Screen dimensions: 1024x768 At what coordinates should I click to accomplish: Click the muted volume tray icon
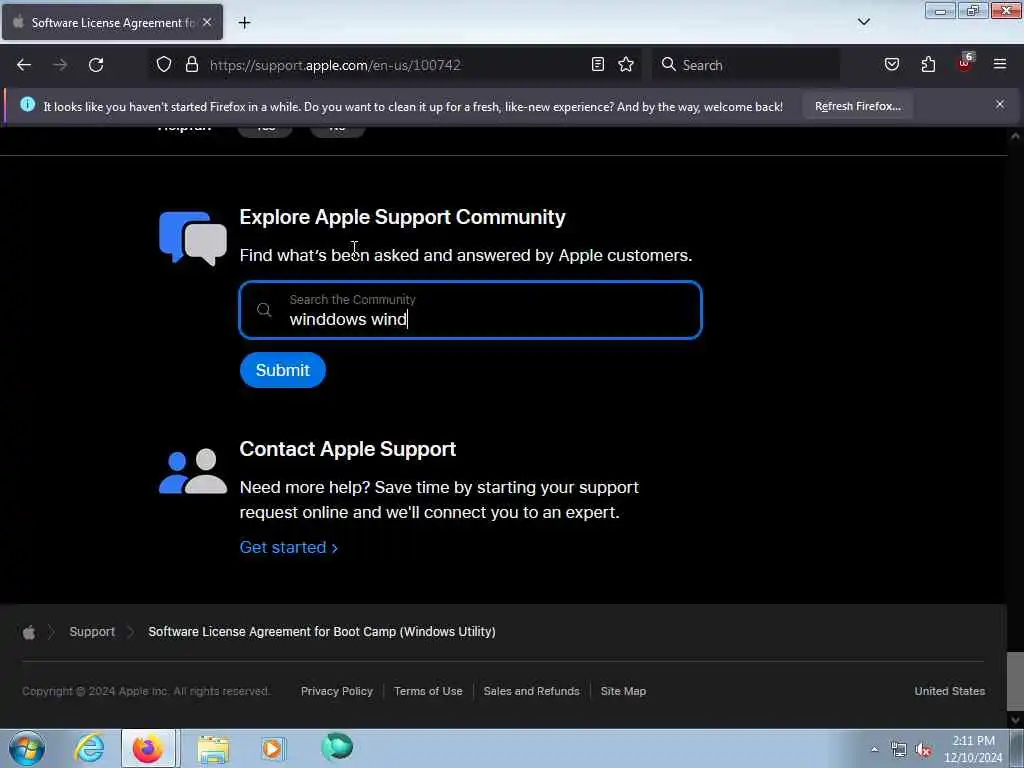point(923,749)
